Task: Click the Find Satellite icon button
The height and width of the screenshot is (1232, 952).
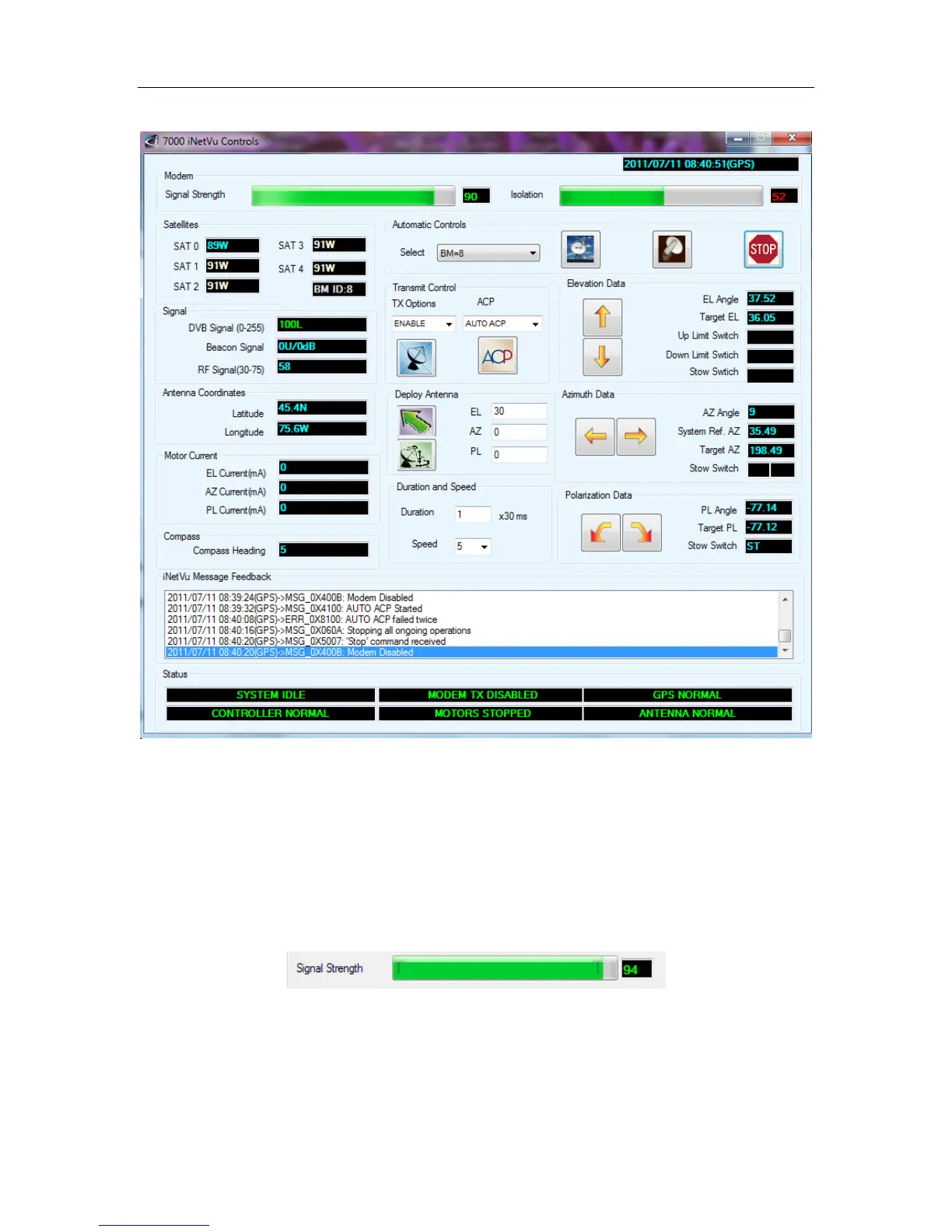Action: pos(581,250)
